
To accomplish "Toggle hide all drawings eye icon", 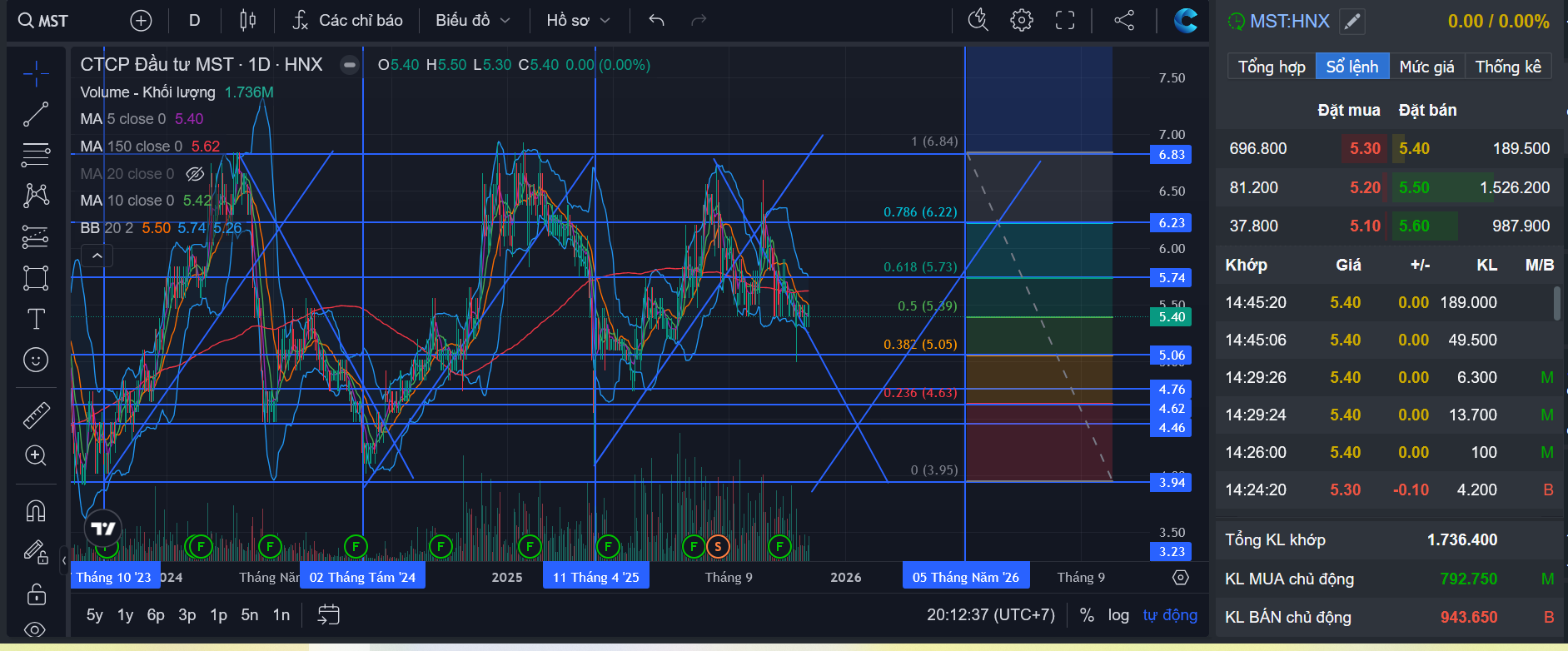I will pyautogui.click(x=36, y=629).
